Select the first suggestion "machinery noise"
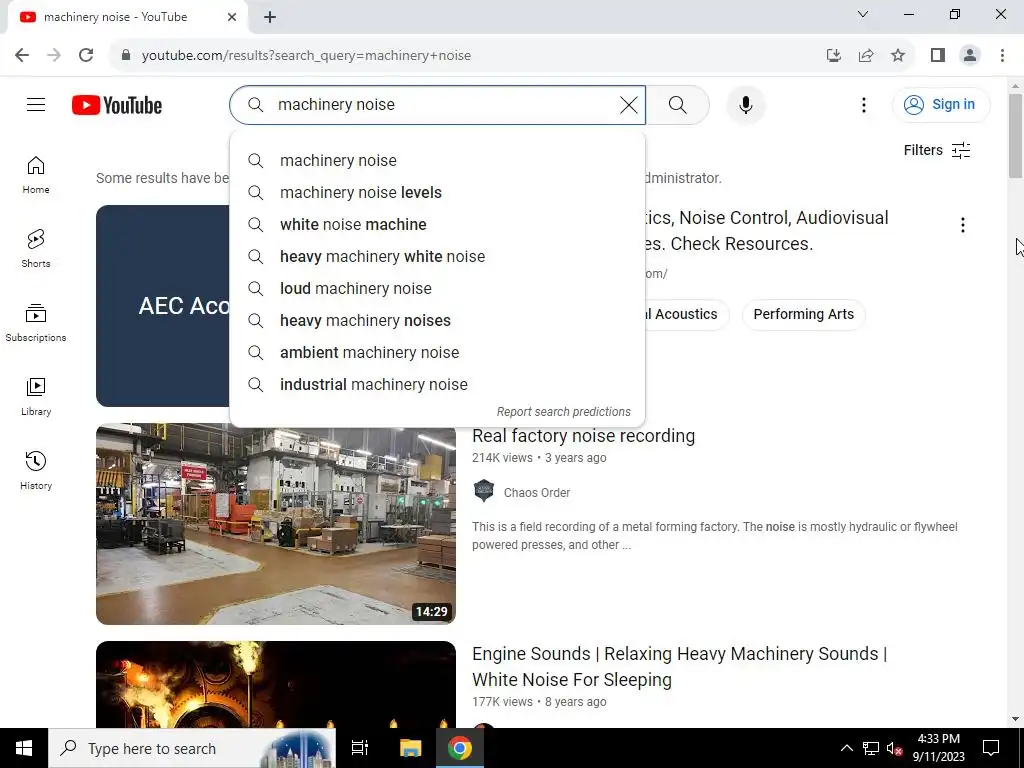1024x768 pixels. coord(437,161)
